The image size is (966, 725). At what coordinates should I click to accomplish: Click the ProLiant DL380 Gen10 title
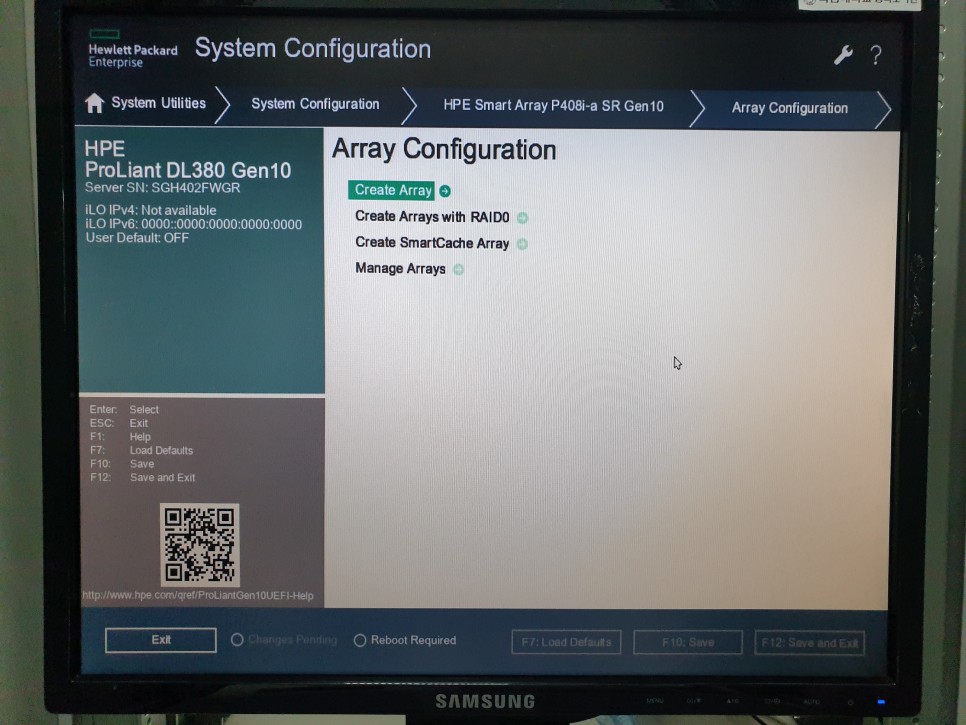point(188,170)
